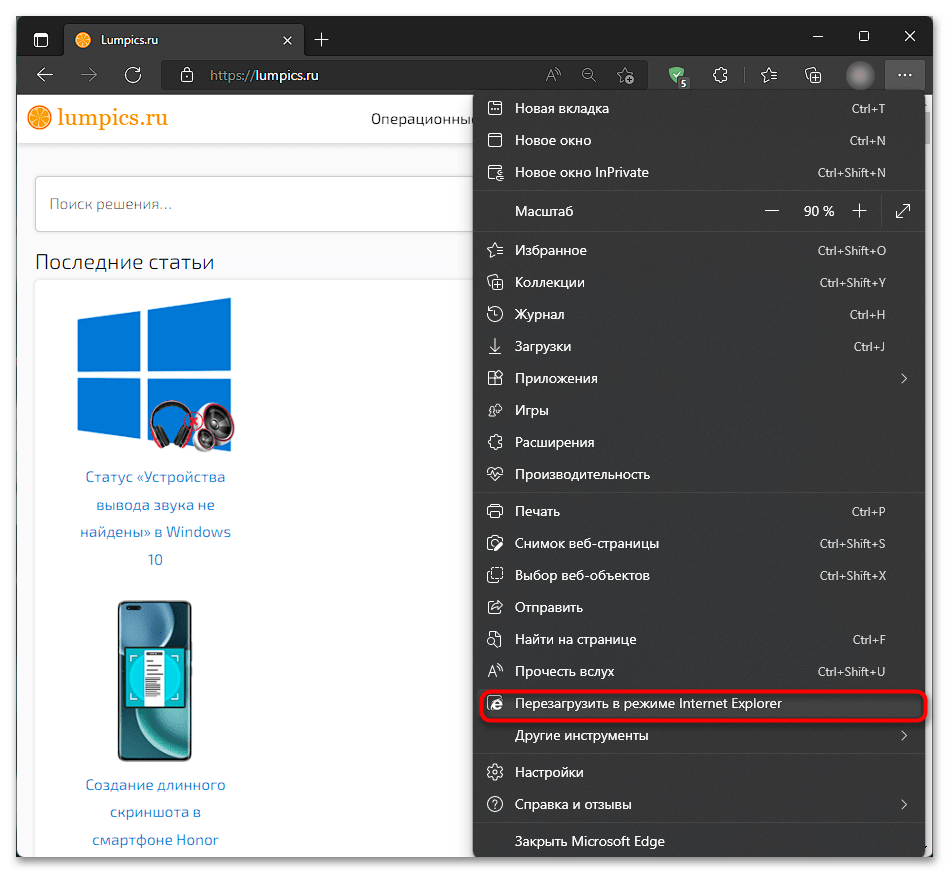Open the user profile avatar
949x873 pixels.
860,76
